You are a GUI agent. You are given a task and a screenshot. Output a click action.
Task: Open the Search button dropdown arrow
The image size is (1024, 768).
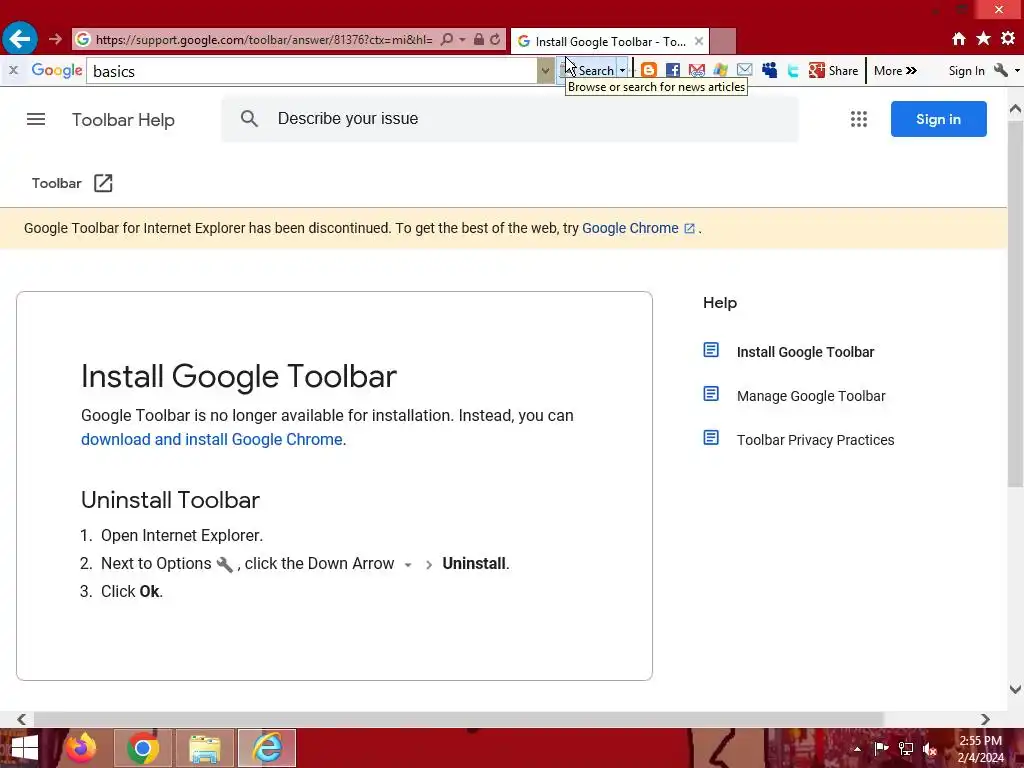[622, 71]
